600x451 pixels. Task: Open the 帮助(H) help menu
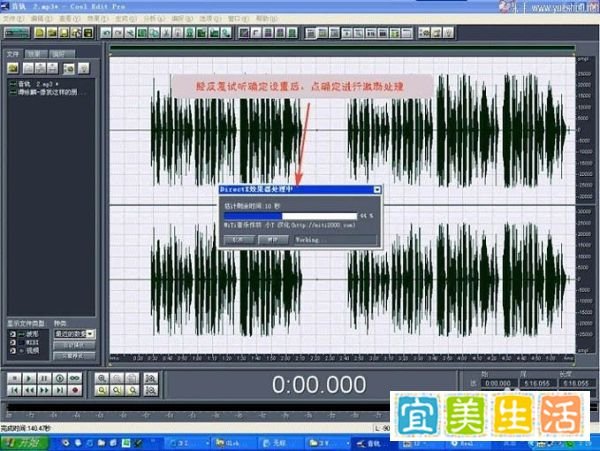tap(266, 18)
